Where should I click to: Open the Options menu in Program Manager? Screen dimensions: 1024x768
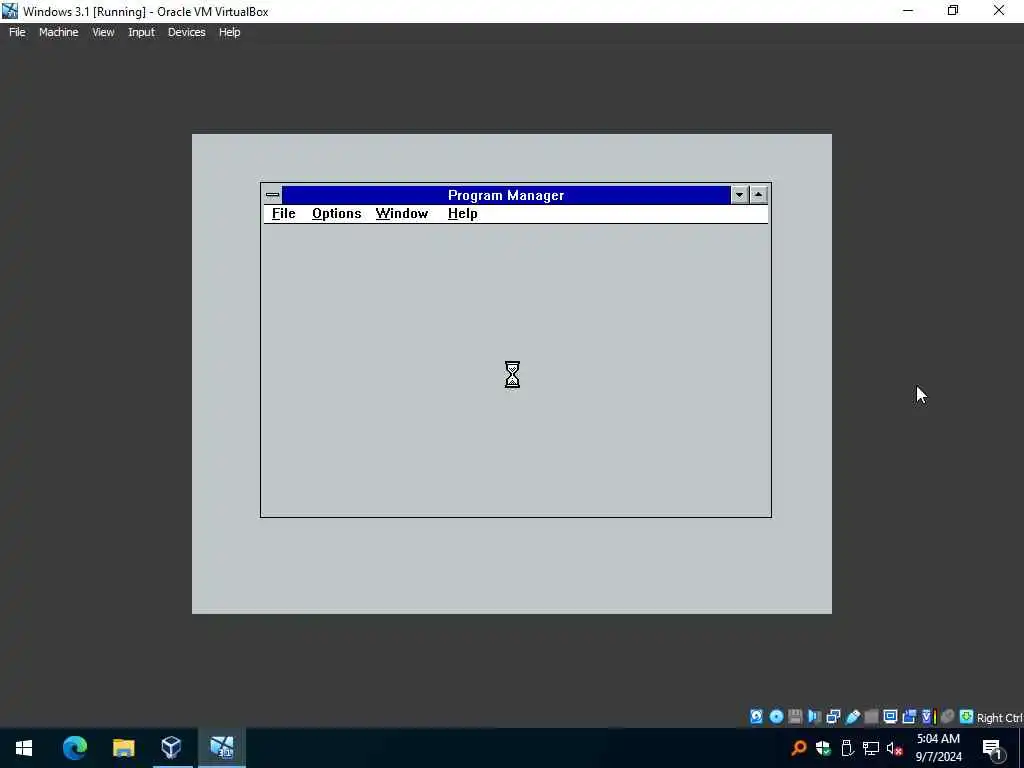point(336,214)
